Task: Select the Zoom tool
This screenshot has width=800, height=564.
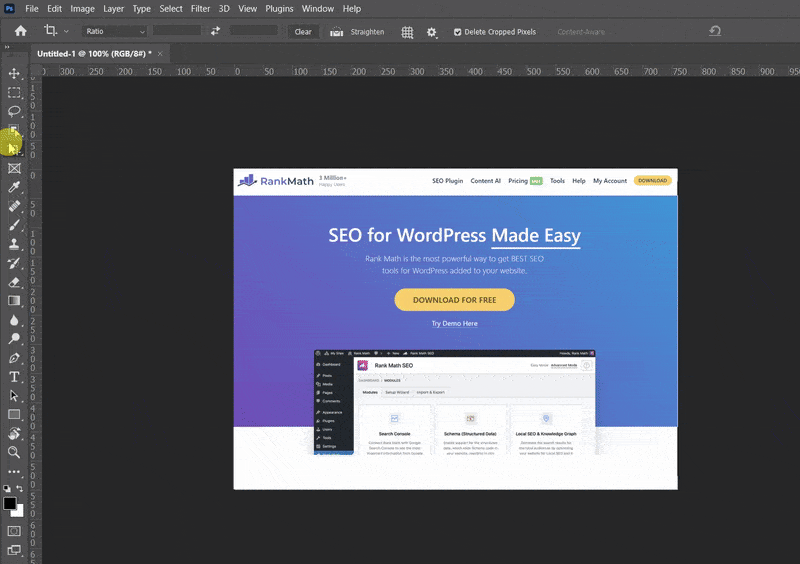Action: [x=14, y=452]
